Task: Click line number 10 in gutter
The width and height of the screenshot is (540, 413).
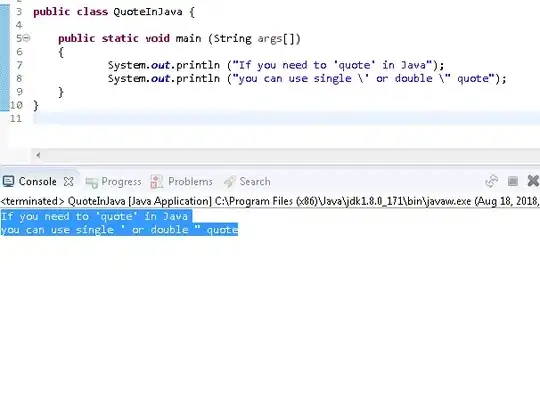Action: (x=16, y=105)
